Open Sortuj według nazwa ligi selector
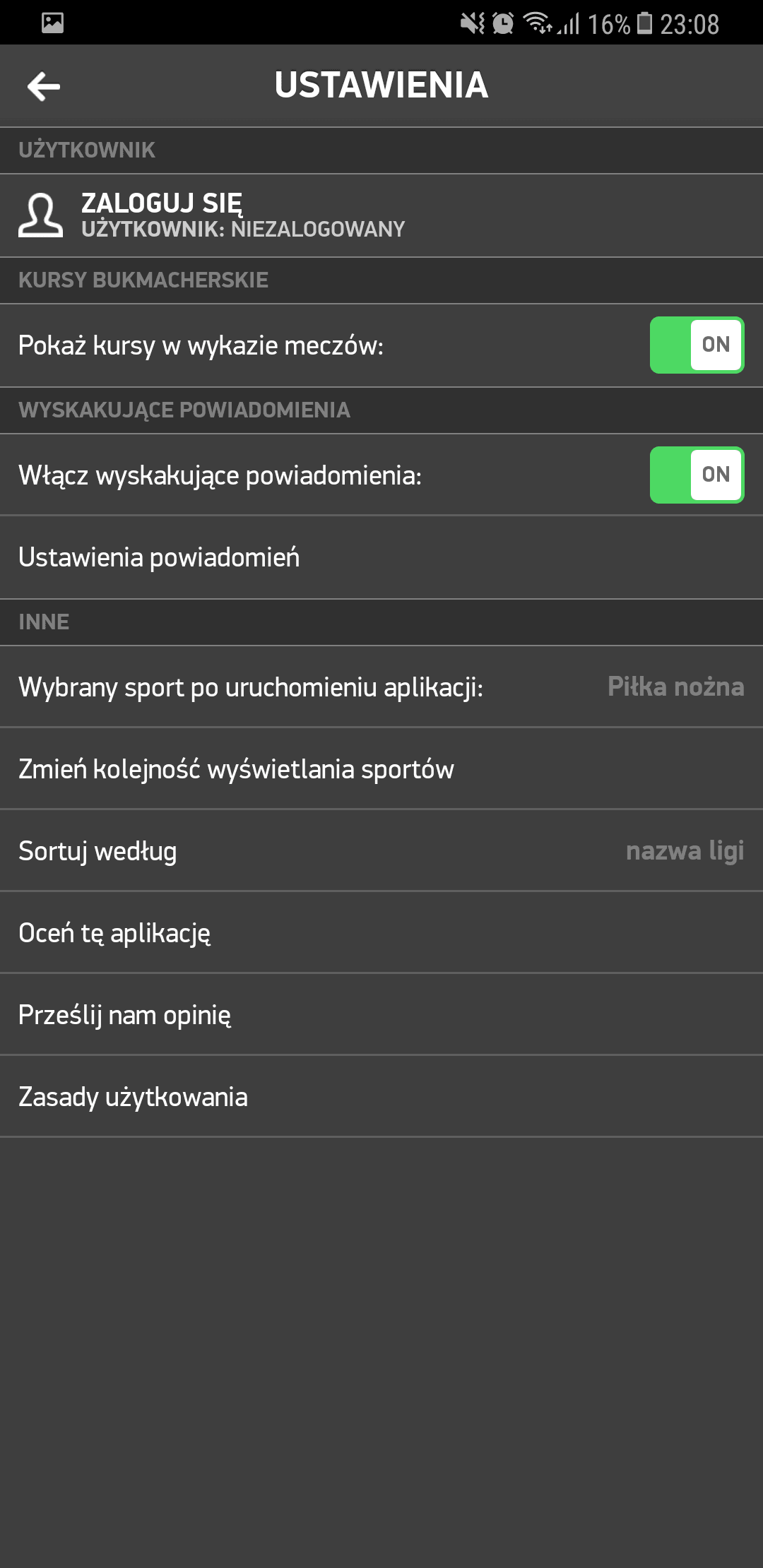The image size is (763, 1568). coord(684,850)
